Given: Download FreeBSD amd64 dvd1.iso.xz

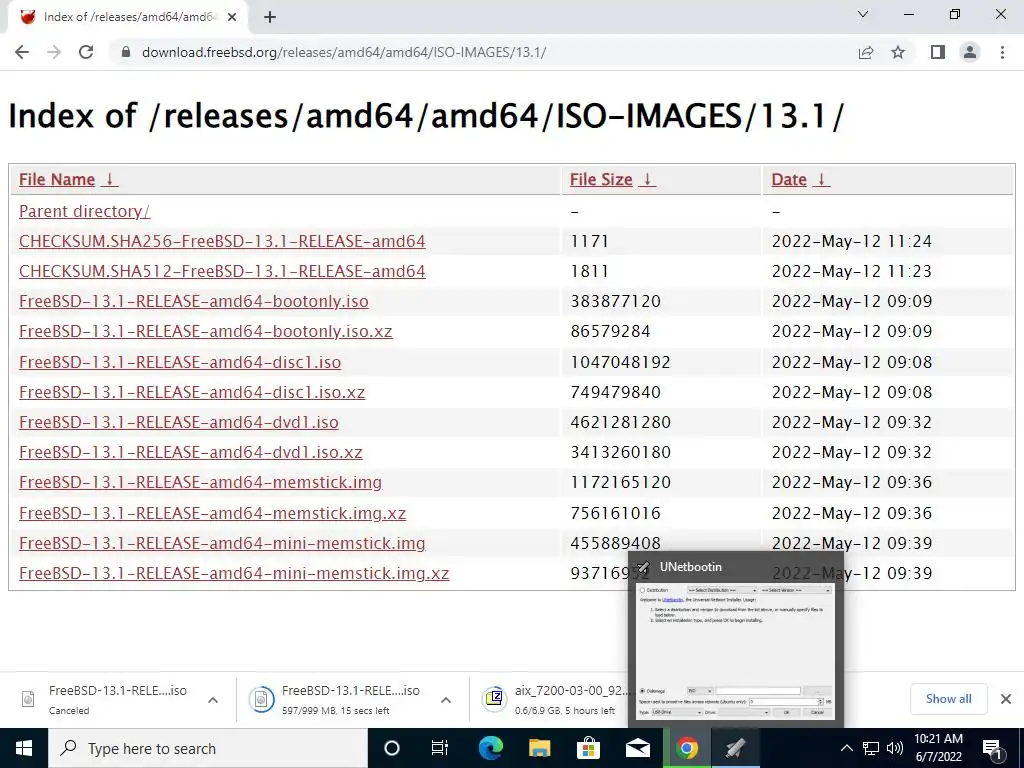Looking at the screenshot, I should pos(191,452).
